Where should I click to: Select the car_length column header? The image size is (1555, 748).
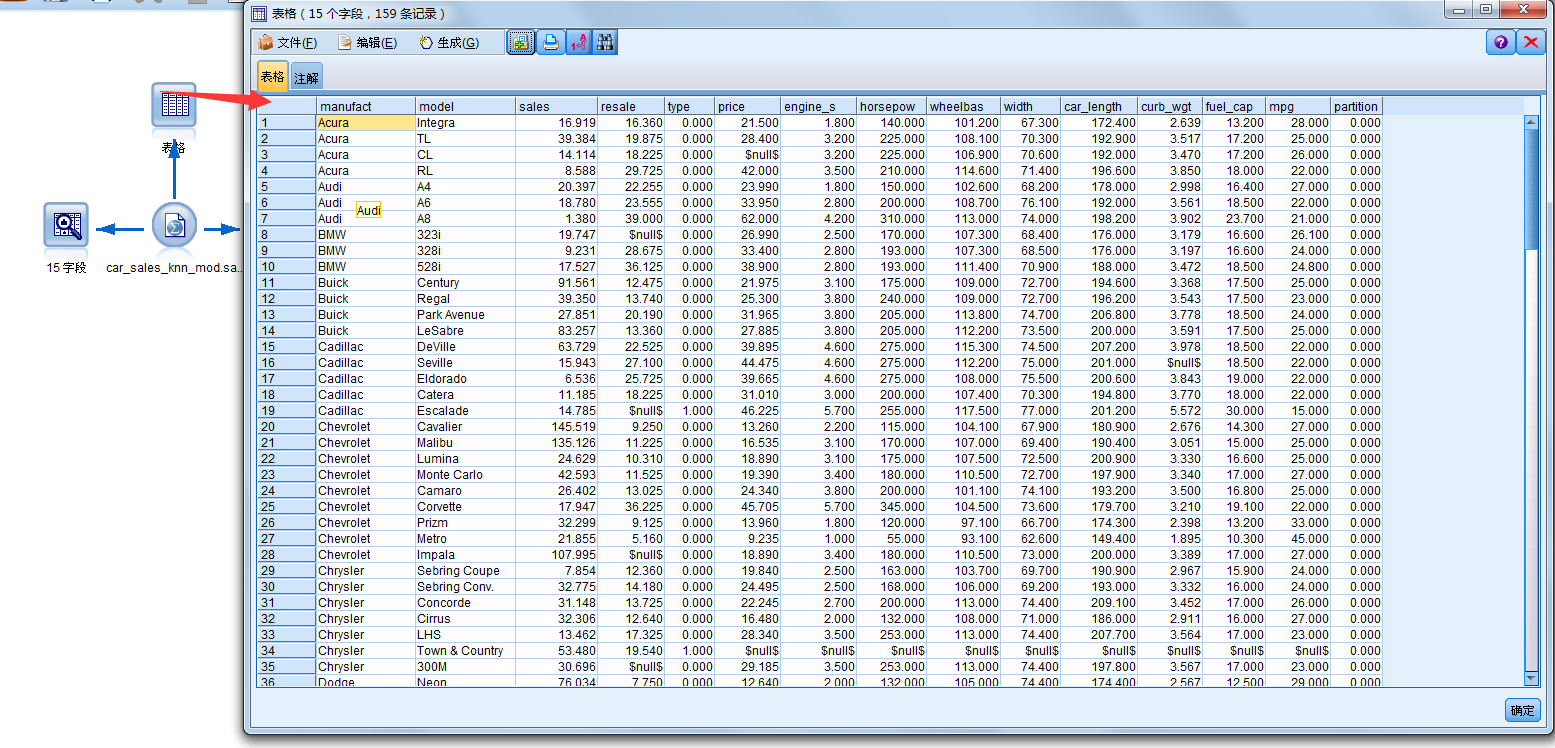[1099, 106]
